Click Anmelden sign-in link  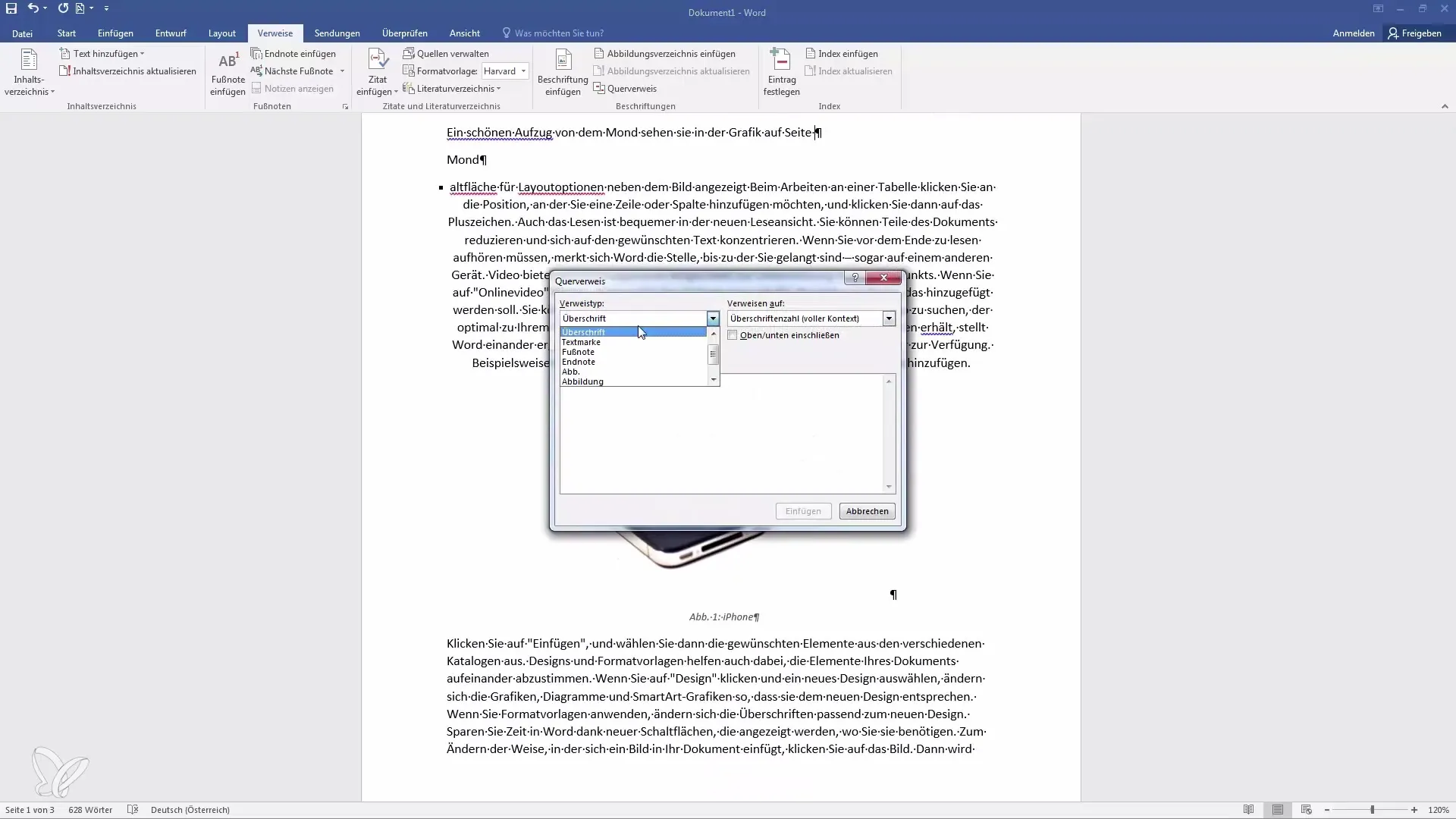coord(1354,33)
